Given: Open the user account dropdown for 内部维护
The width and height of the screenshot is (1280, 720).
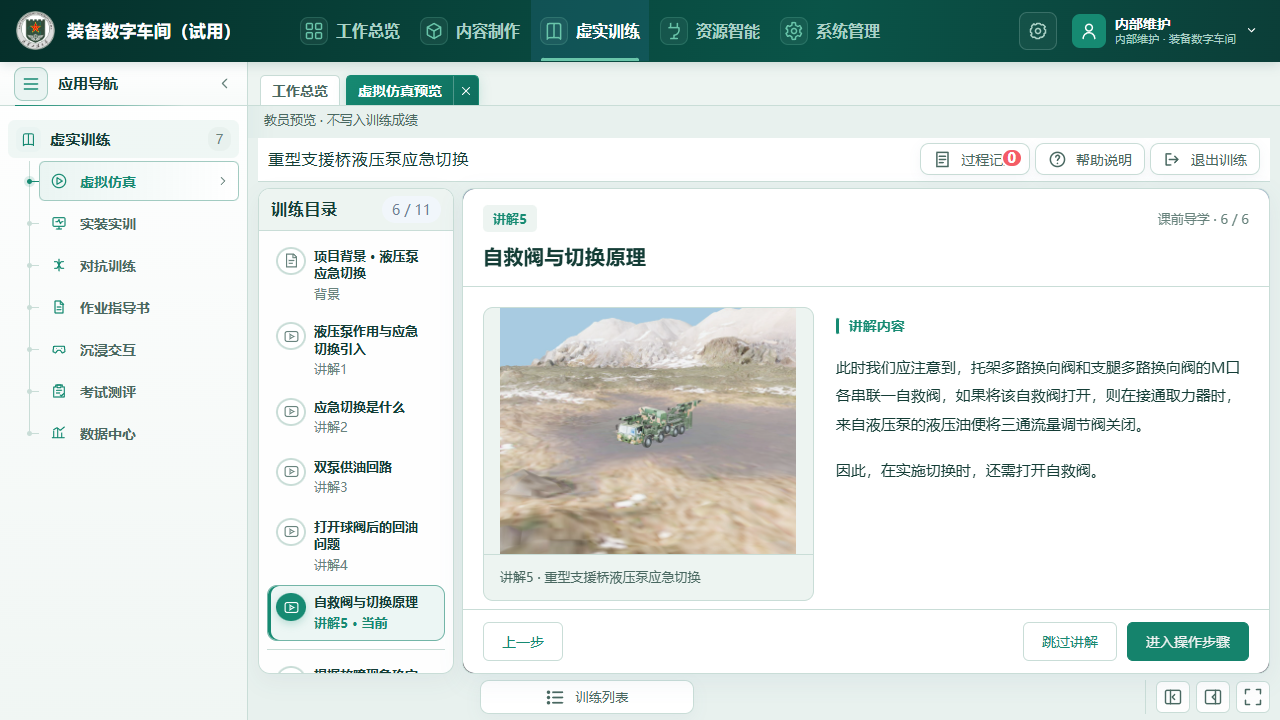Looking at the screenshot, I should point(1165,31).
